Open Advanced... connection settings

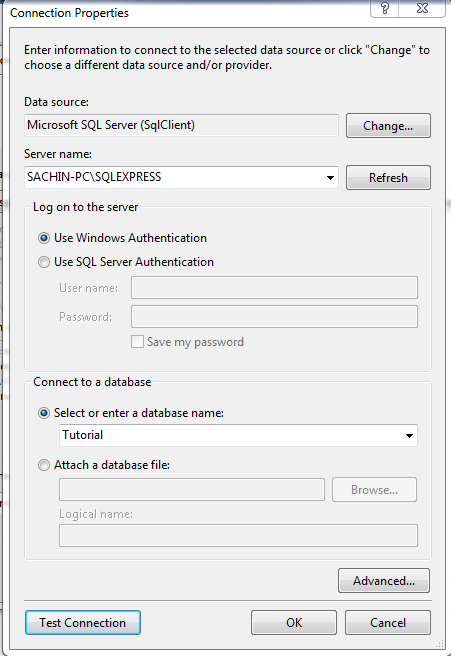click(x=384, y=580)
